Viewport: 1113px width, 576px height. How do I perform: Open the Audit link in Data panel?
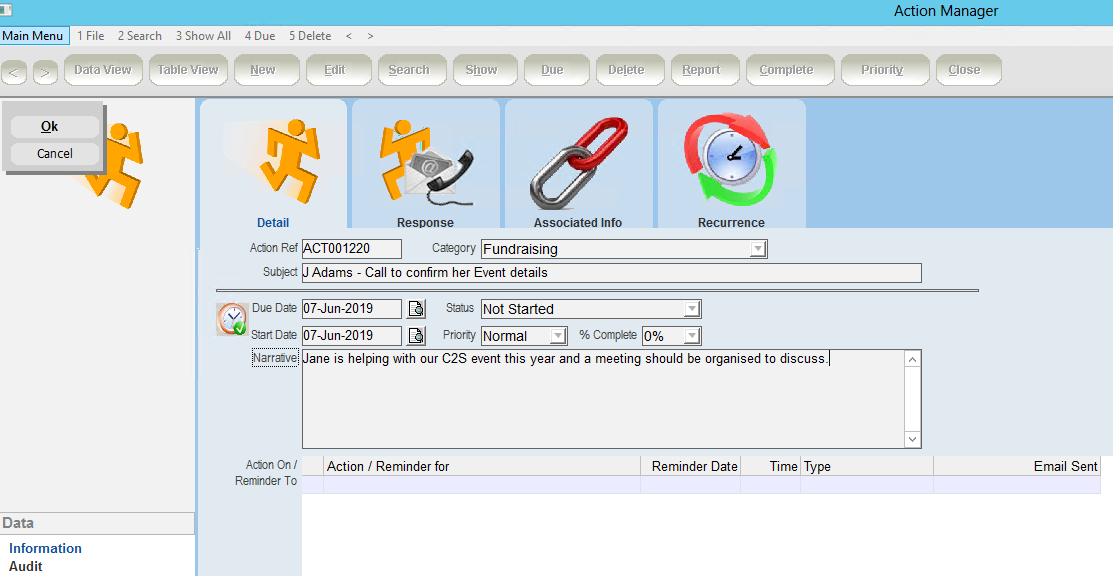point(26,566)
